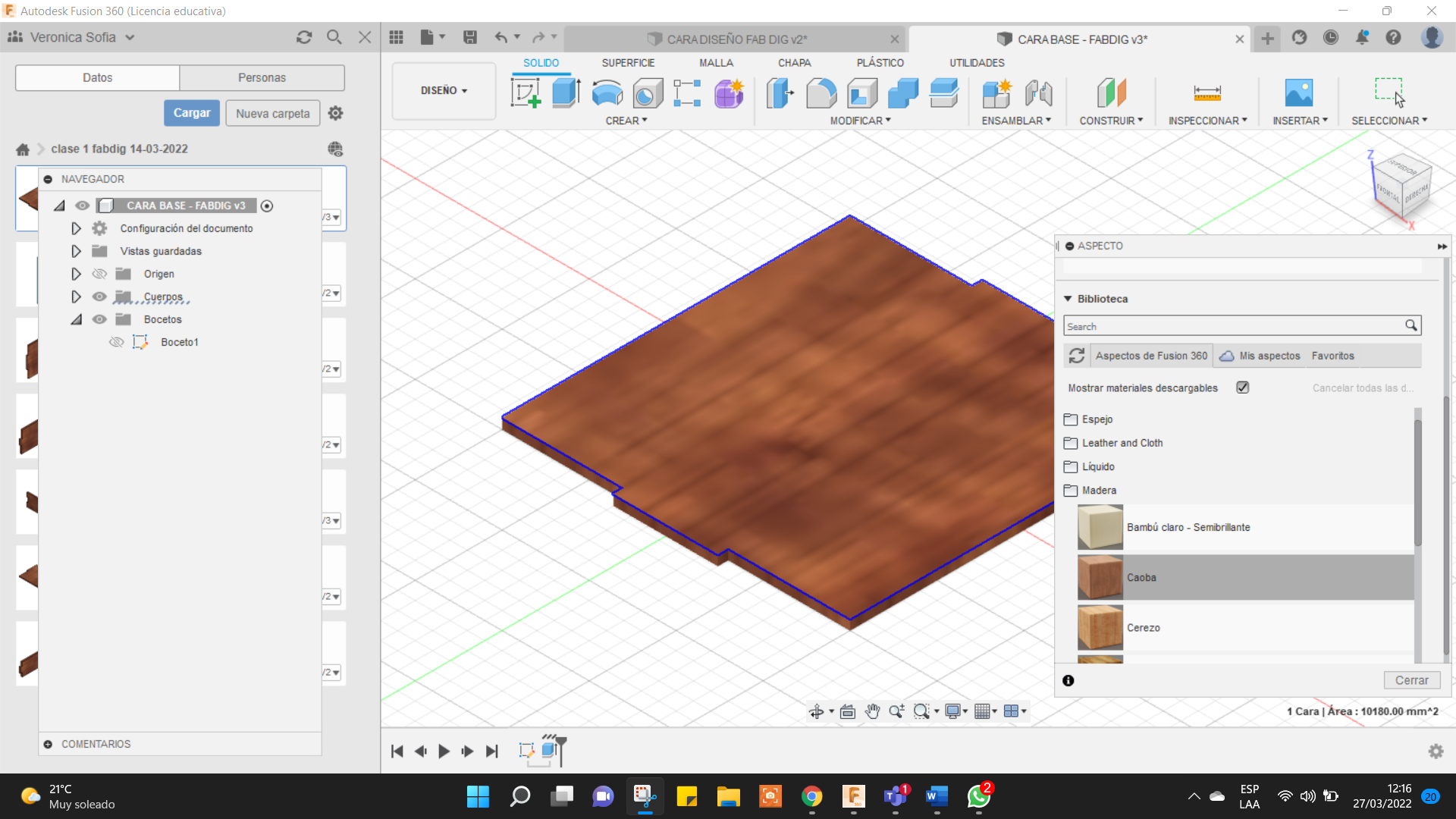Click the Shell tool icon

pos(862,93)
